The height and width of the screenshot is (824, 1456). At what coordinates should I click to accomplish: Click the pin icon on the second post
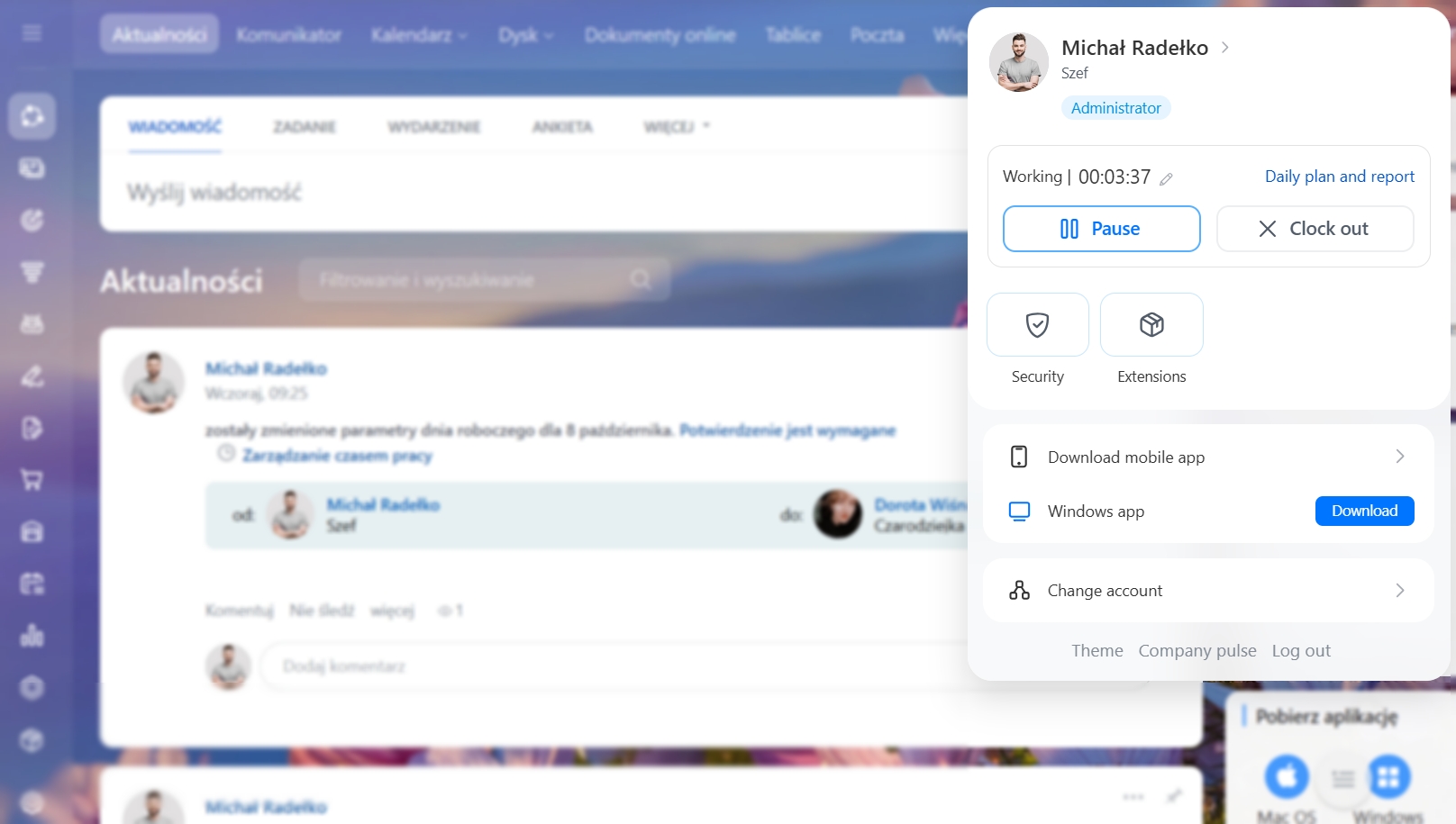tap(1174, 796)
